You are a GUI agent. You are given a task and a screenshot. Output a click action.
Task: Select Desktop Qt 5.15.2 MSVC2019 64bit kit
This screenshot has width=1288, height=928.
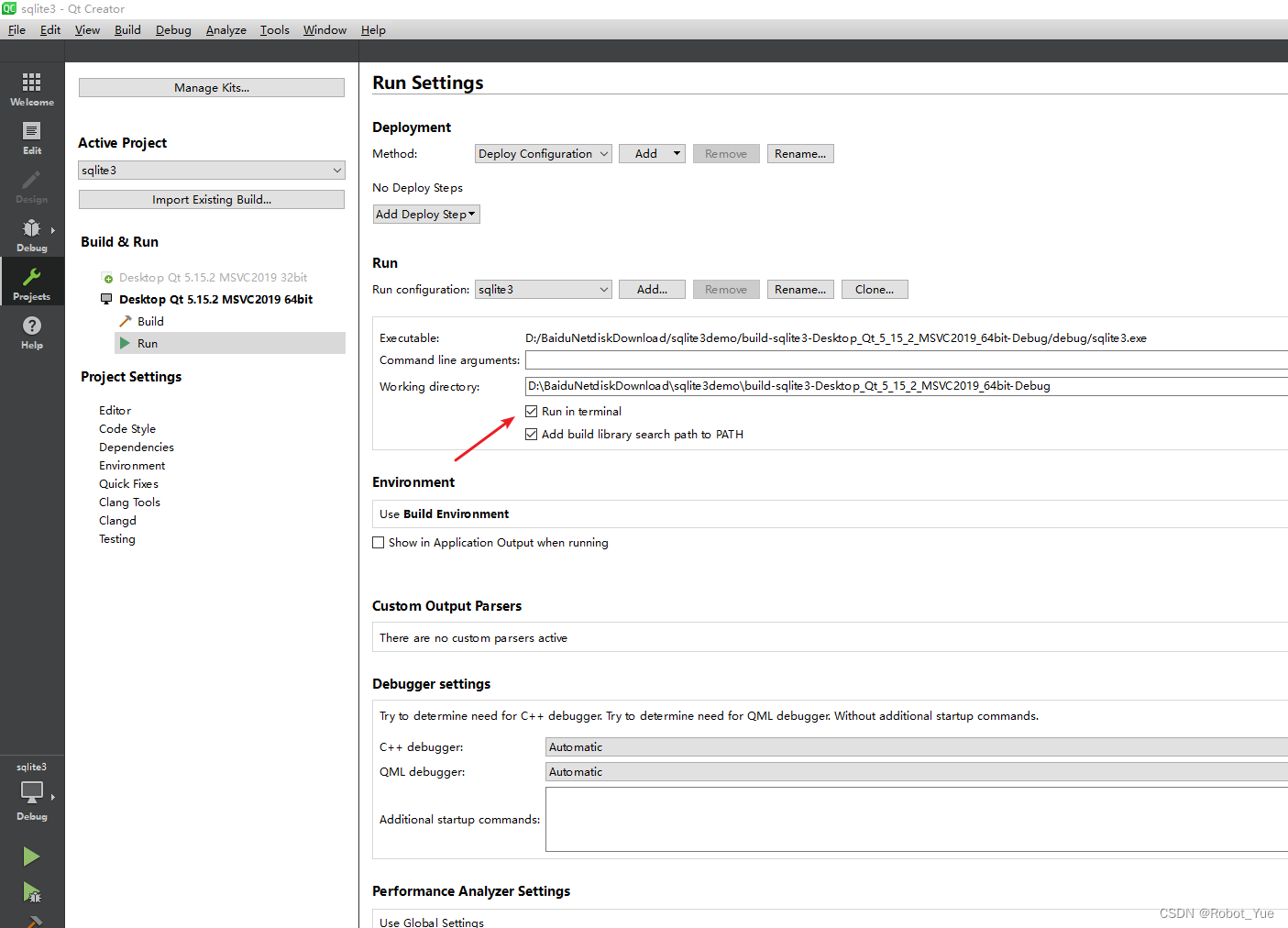(215, 299)
